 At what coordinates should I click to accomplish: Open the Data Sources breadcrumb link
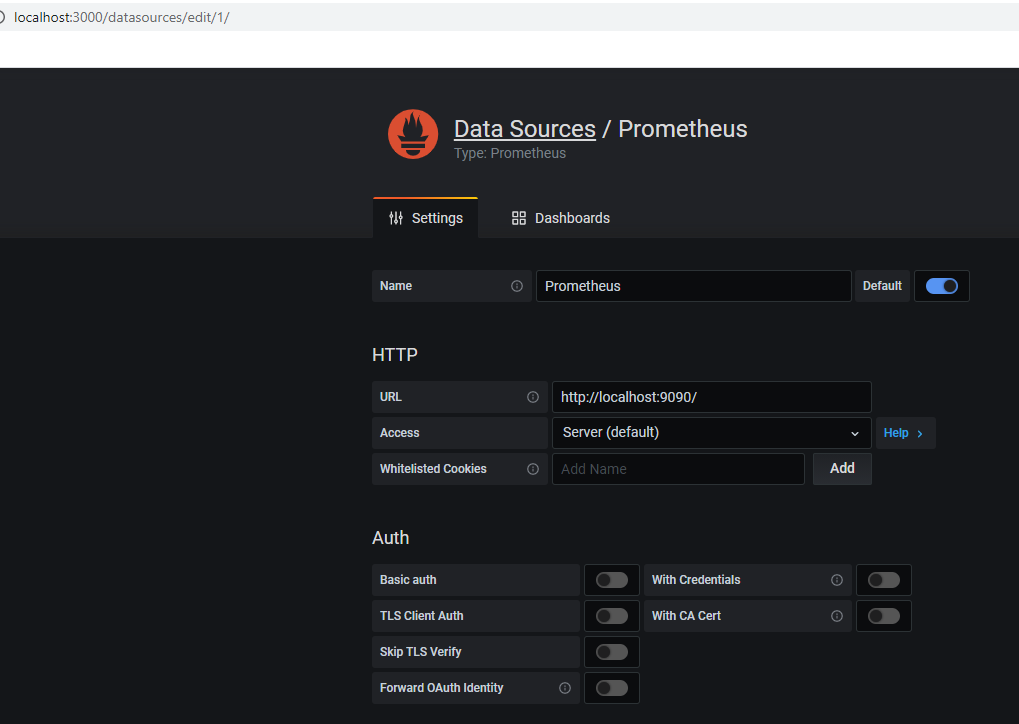point(524,129)
